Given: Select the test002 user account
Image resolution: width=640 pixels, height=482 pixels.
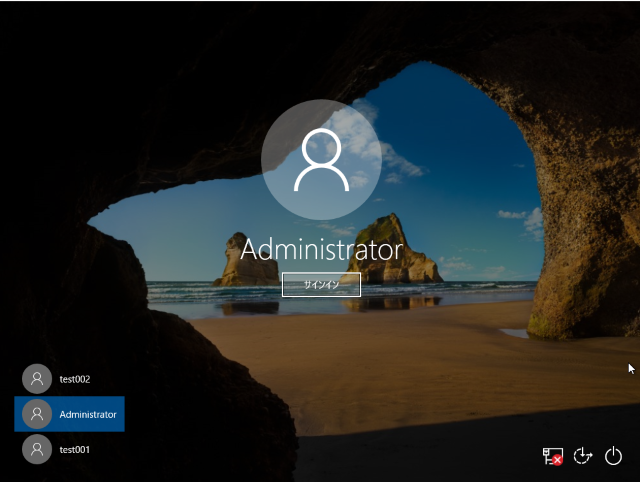Looking at the screenshot, I should point(69,379).
